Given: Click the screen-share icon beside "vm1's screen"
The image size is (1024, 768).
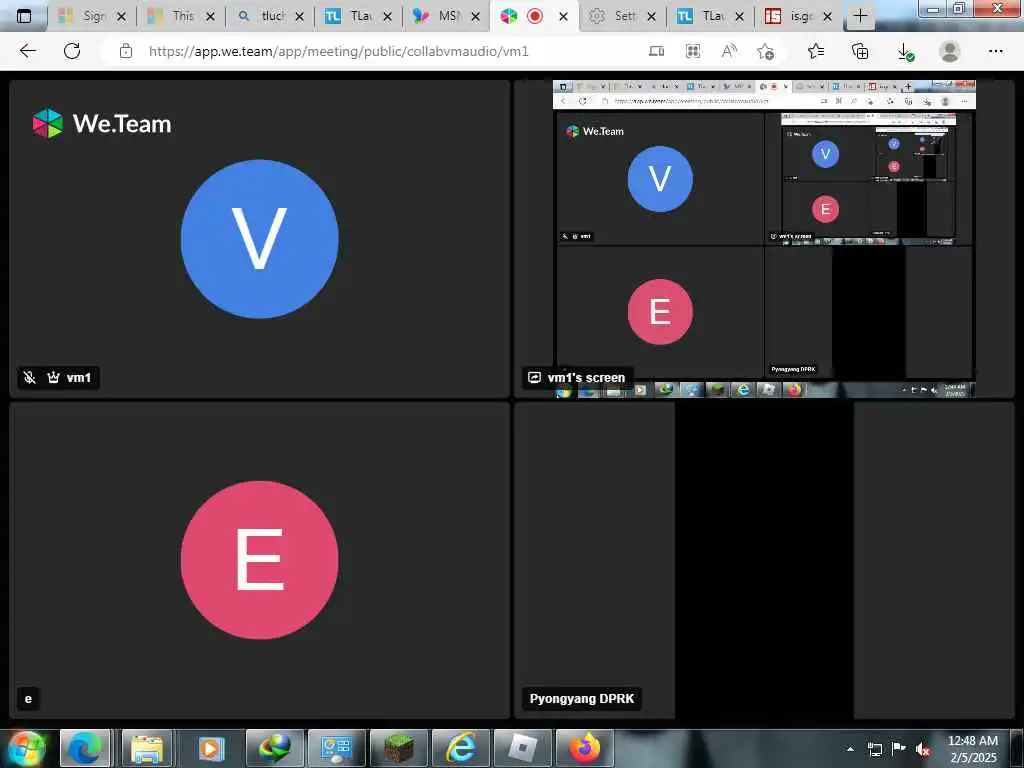Looking at the screenshot, I should [534, 377].
